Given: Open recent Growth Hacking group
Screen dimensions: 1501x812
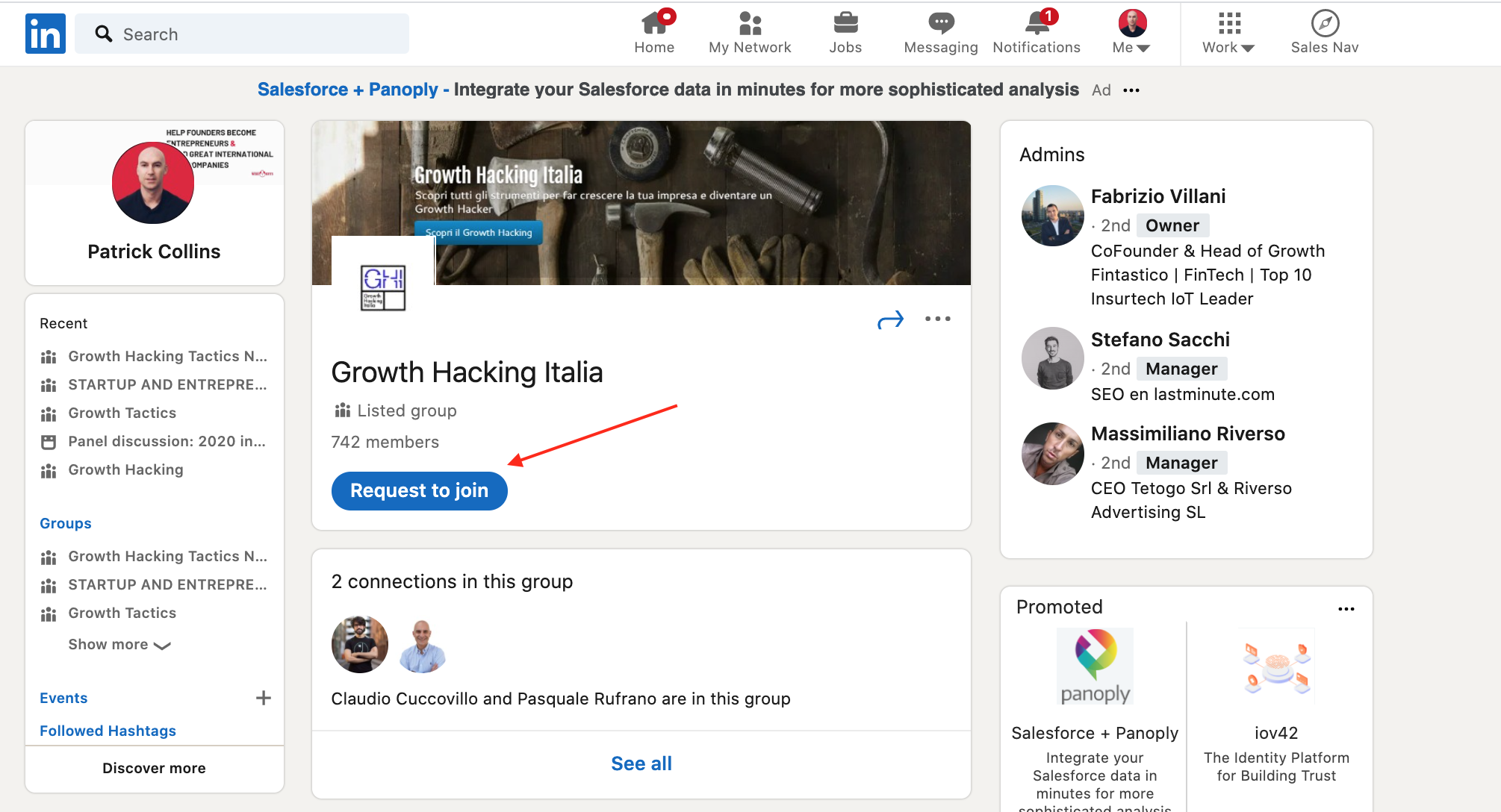Looking at the screenshot, I should pyautogui.click(x=112, y=470).
